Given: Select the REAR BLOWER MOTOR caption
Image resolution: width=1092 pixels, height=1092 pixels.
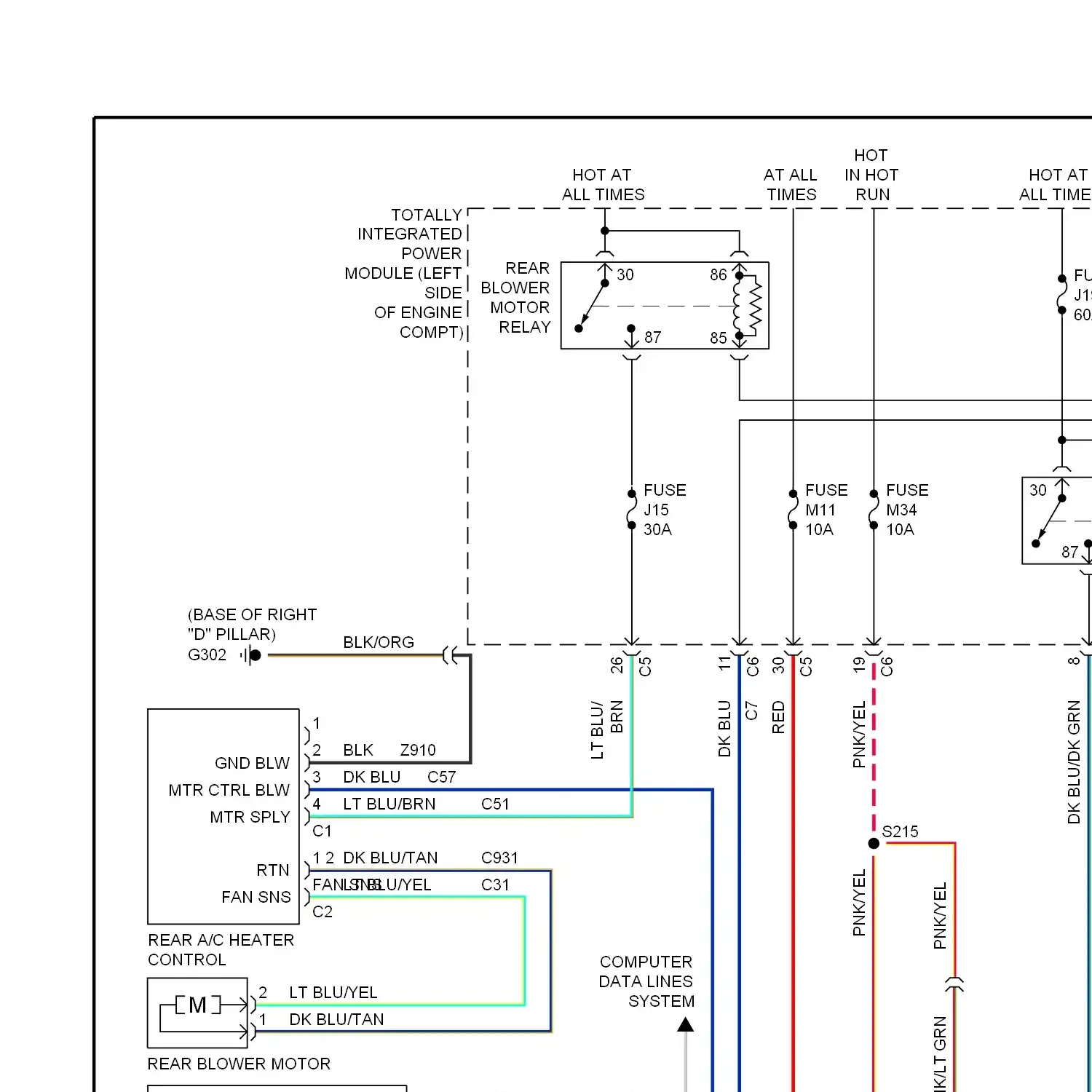Looking at the screenshot, I should click(239, 1064).
